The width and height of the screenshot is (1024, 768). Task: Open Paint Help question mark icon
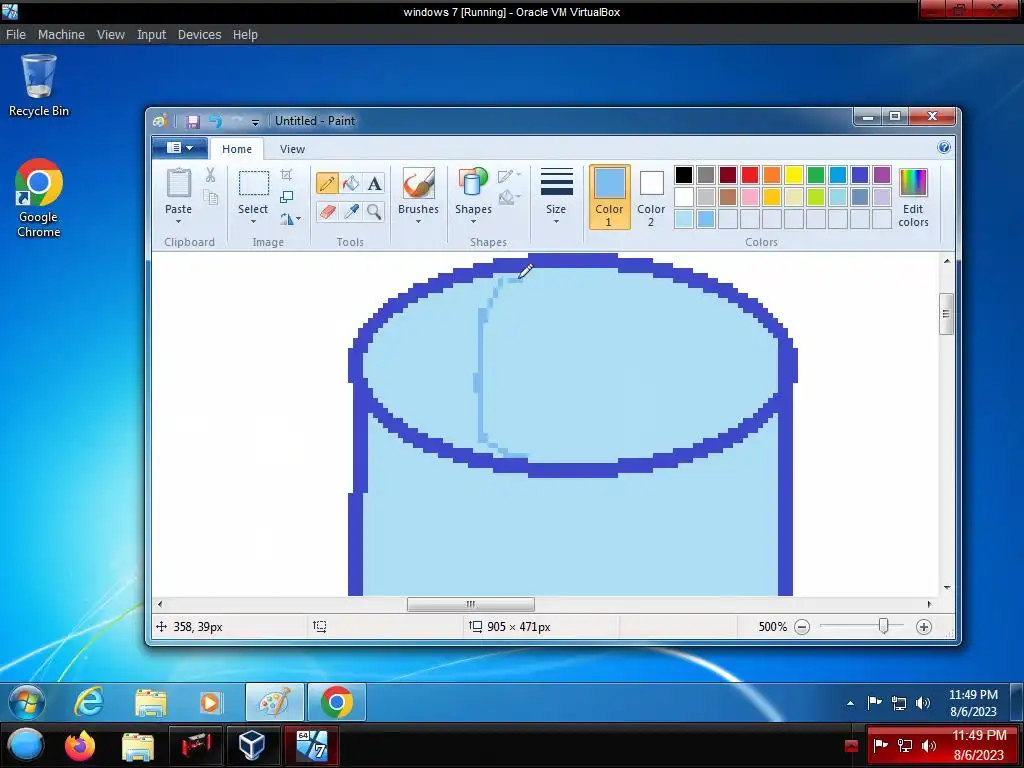943,148
